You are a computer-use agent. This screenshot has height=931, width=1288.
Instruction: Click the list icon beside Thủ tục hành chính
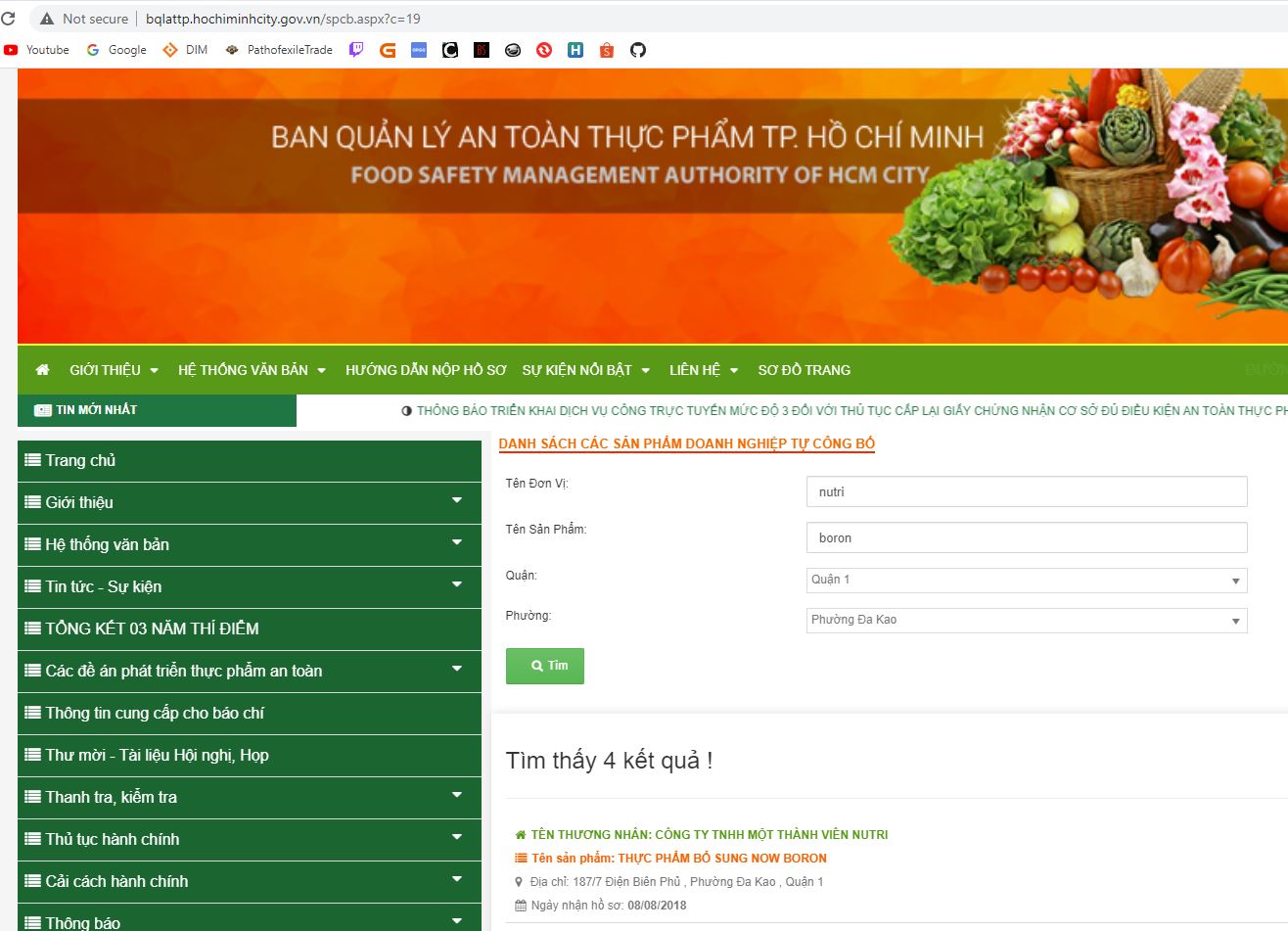pyautogui.click(x=33, y=839)
